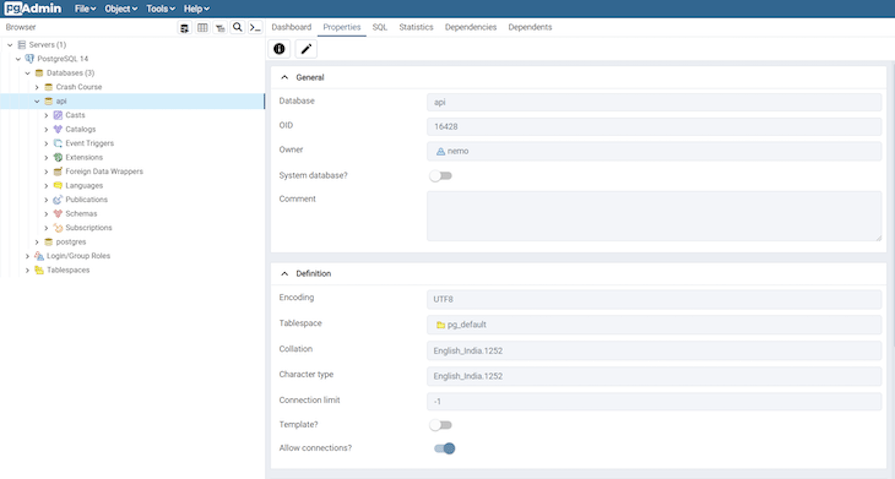This screenshot has width=895, height=479.
Task: Switch to the Dependencies tab
Action: coord(471,27)
